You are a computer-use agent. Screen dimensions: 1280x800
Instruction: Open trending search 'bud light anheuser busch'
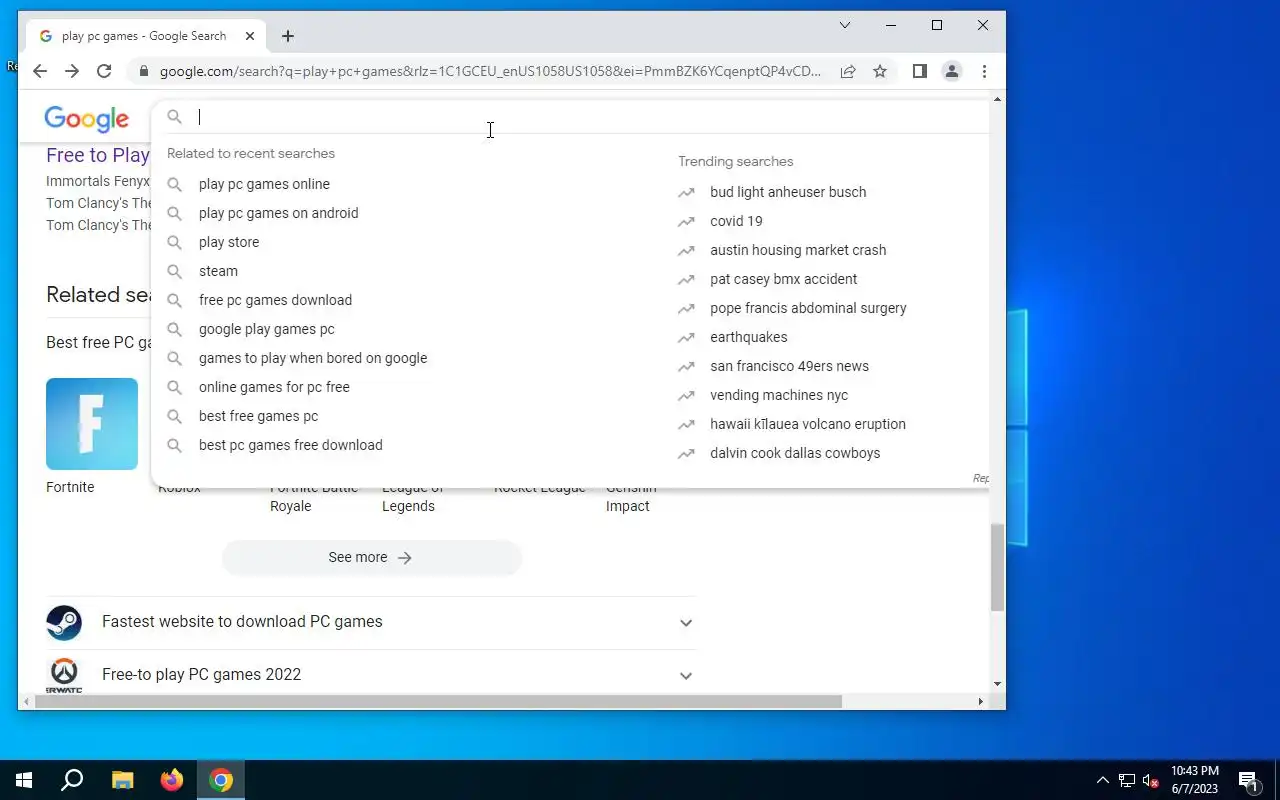pos(788,192)
